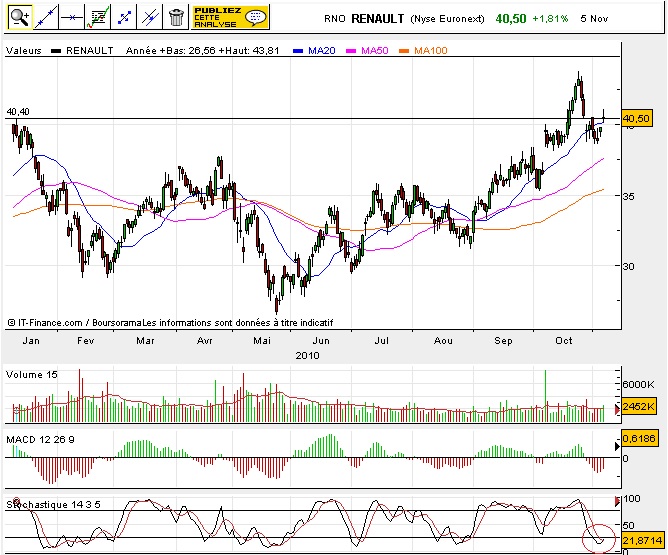
Task: Click the Stochastique 14 3 5 label
Action: (x=53, y=505)
